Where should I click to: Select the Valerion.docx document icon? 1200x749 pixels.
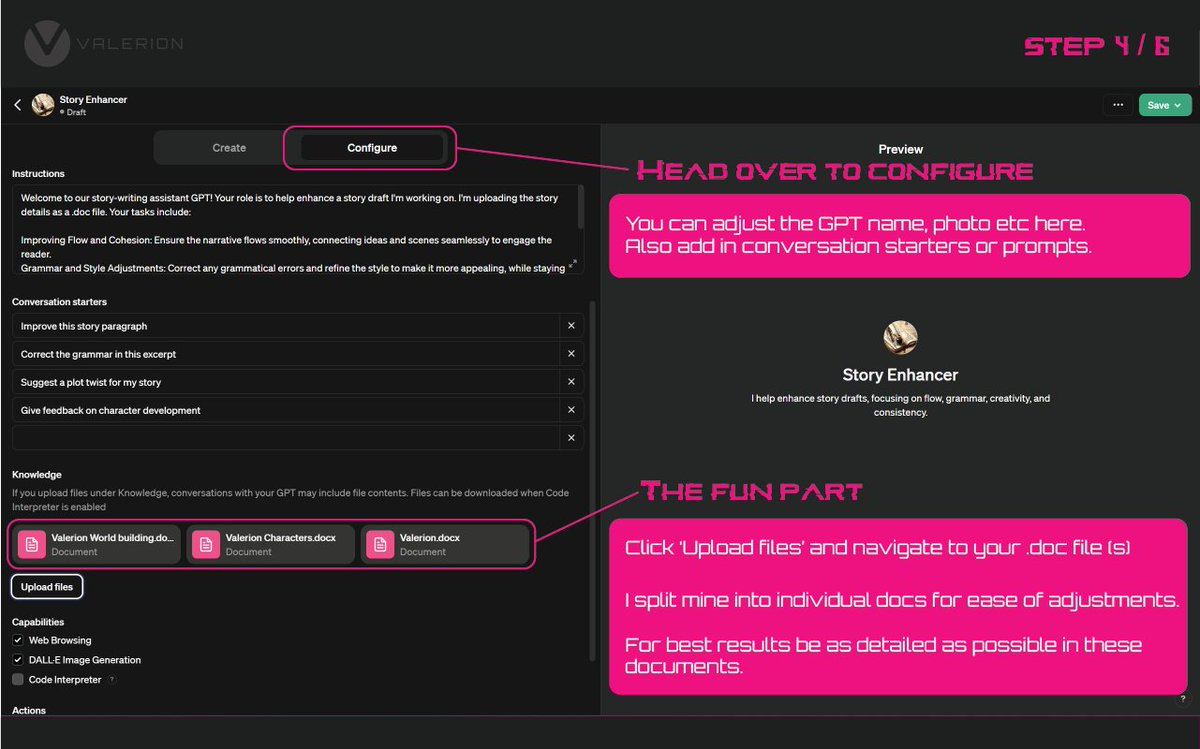coord(380,544)
